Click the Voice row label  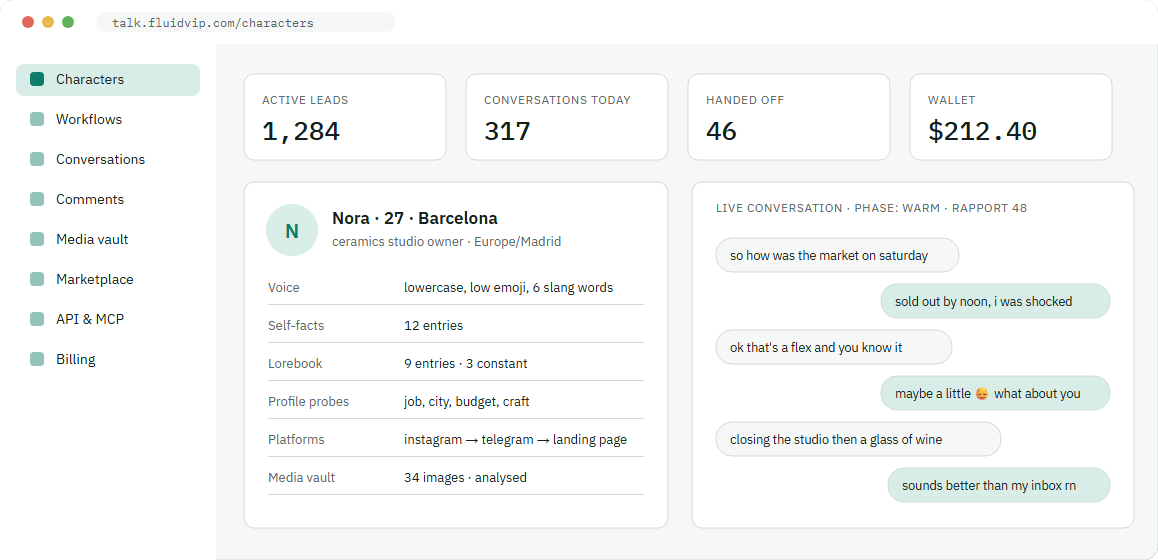(x=284, y=287)
